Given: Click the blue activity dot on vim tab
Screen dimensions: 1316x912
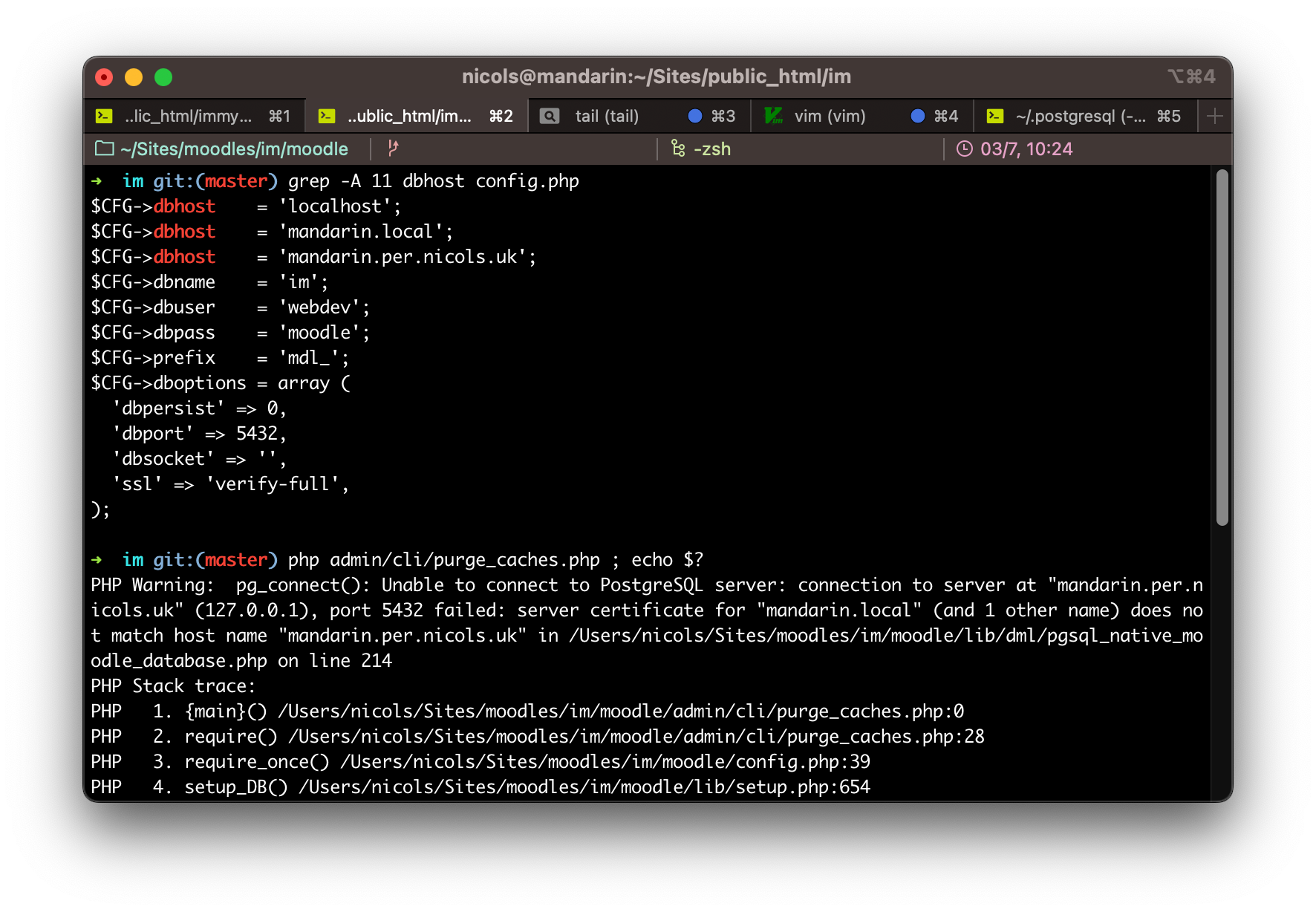Looking at the screenshot, I should click(x=918, y=116).
